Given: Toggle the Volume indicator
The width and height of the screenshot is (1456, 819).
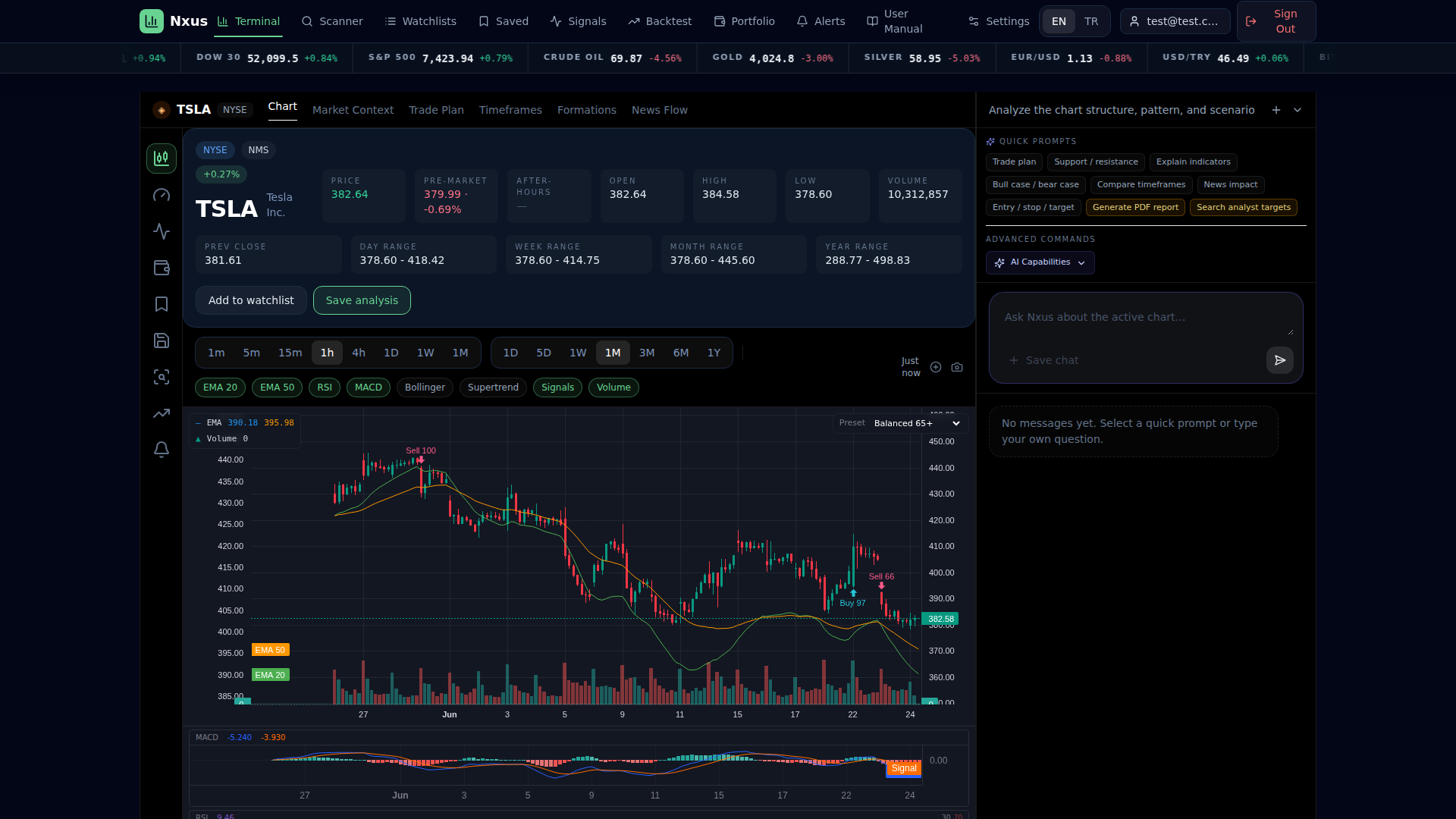Looking at the screenshot, I should point(613,388).
